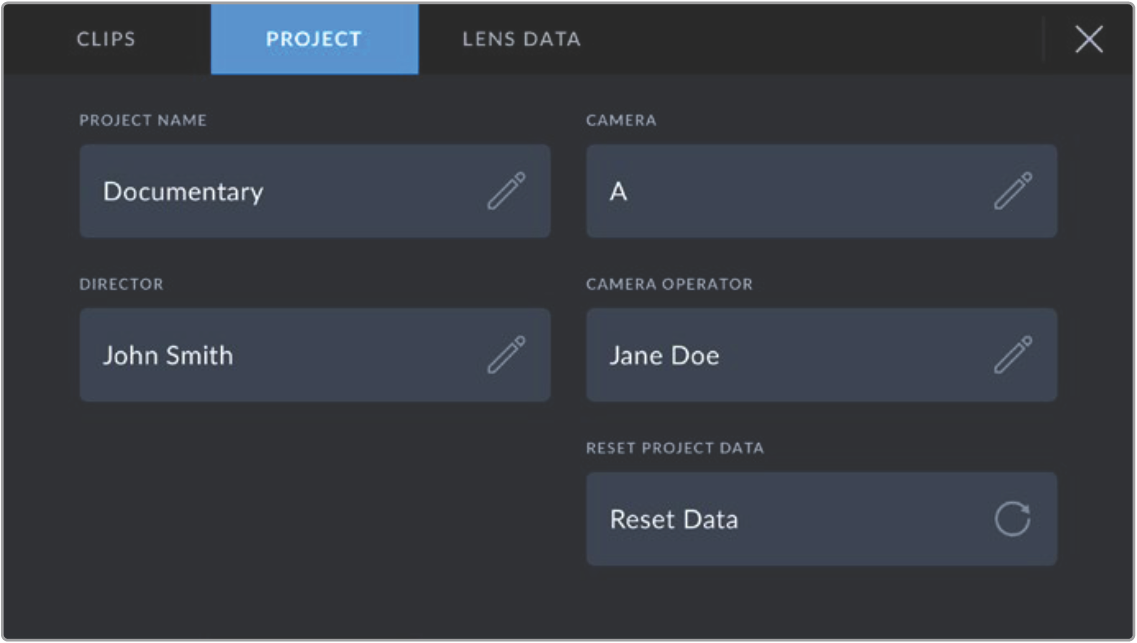Switch to the Clips tab
The height and width of the screenshot is (643, 1137).
click(106, 40)
